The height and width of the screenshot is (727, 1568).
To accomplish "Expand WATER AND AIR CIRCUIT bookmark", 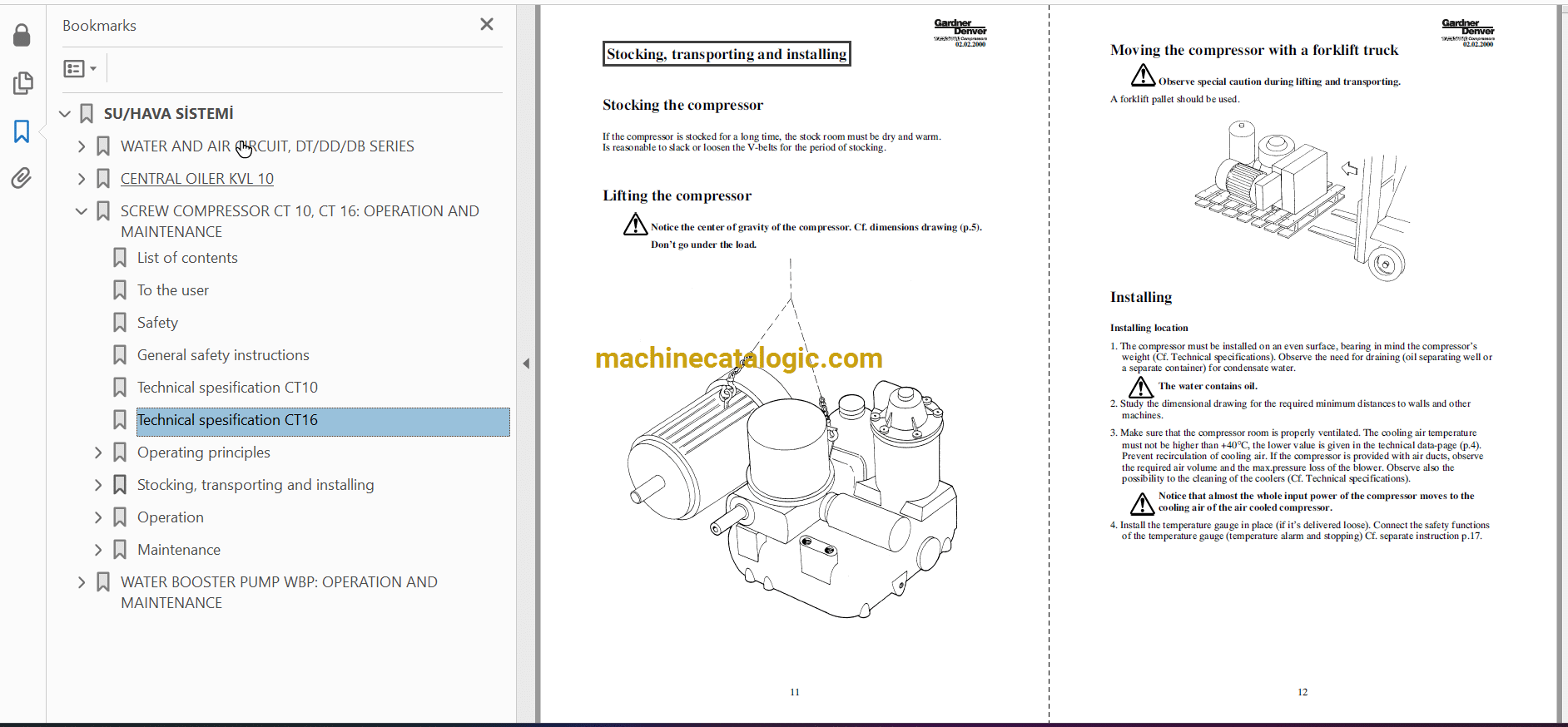I will (x=82, y=146).
